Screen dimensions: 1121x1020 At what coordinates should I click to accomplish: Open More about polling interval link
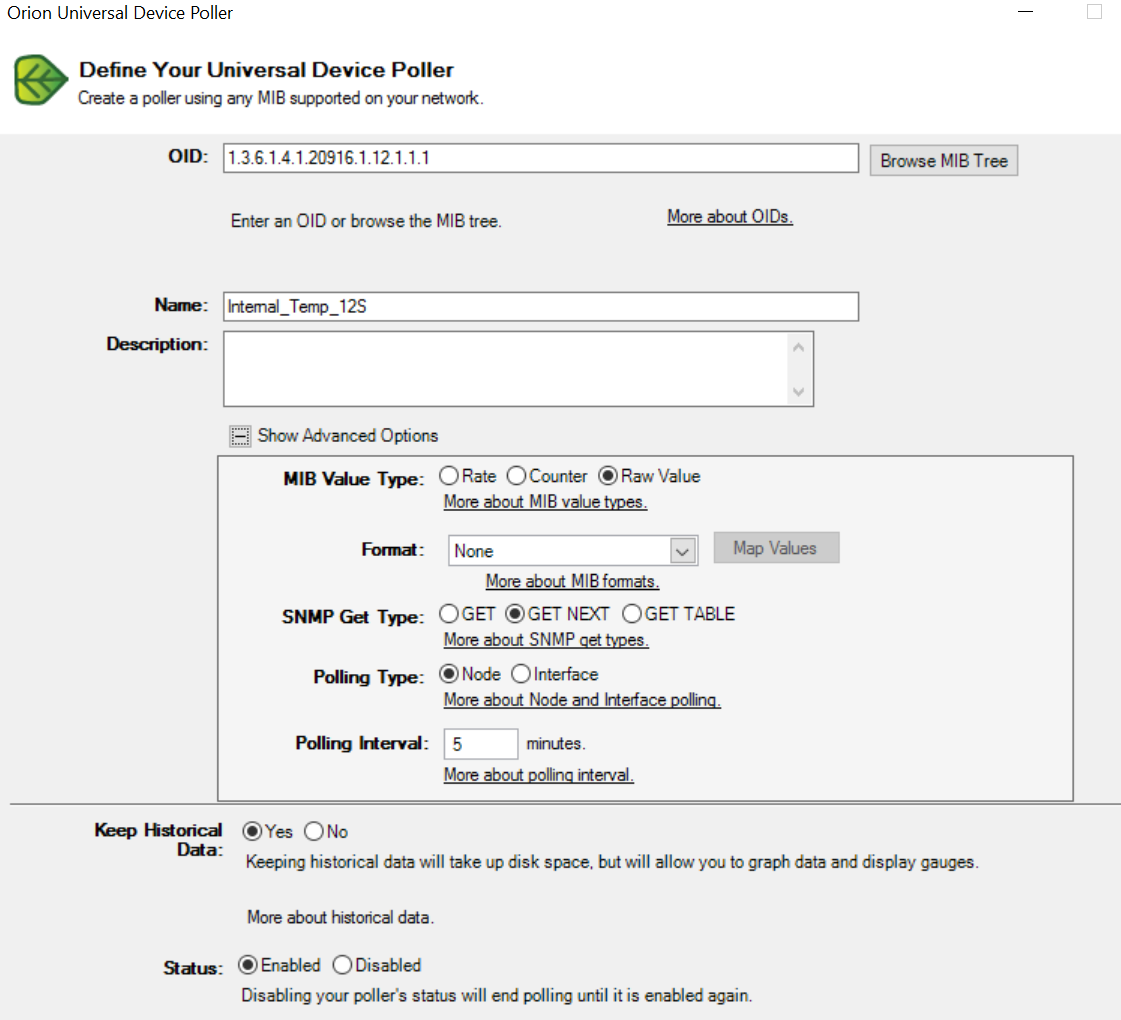pyautogui.click(x=538, y=776)
